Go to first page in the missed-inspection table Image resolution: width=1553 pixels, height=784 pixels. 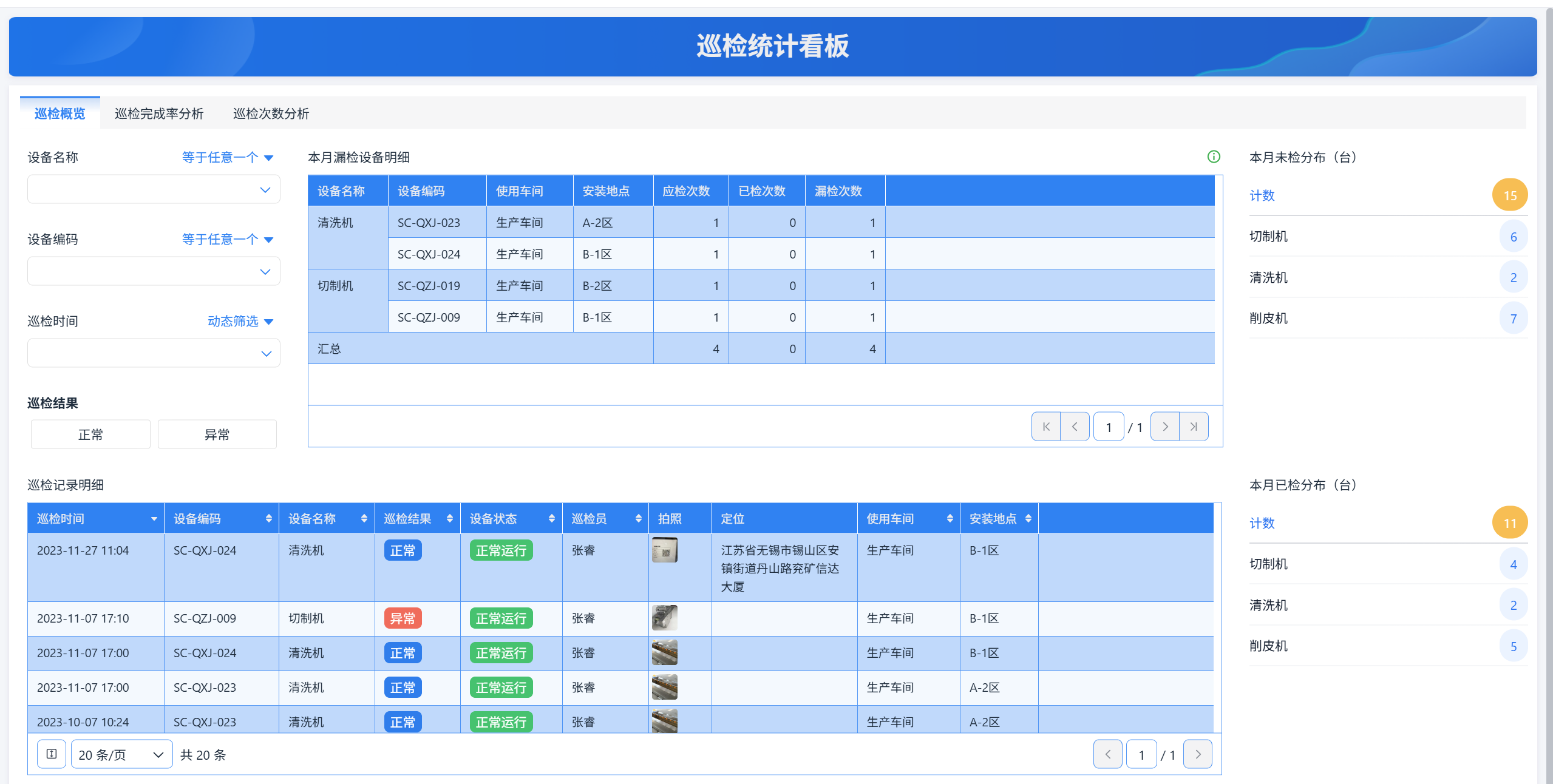1045,427
